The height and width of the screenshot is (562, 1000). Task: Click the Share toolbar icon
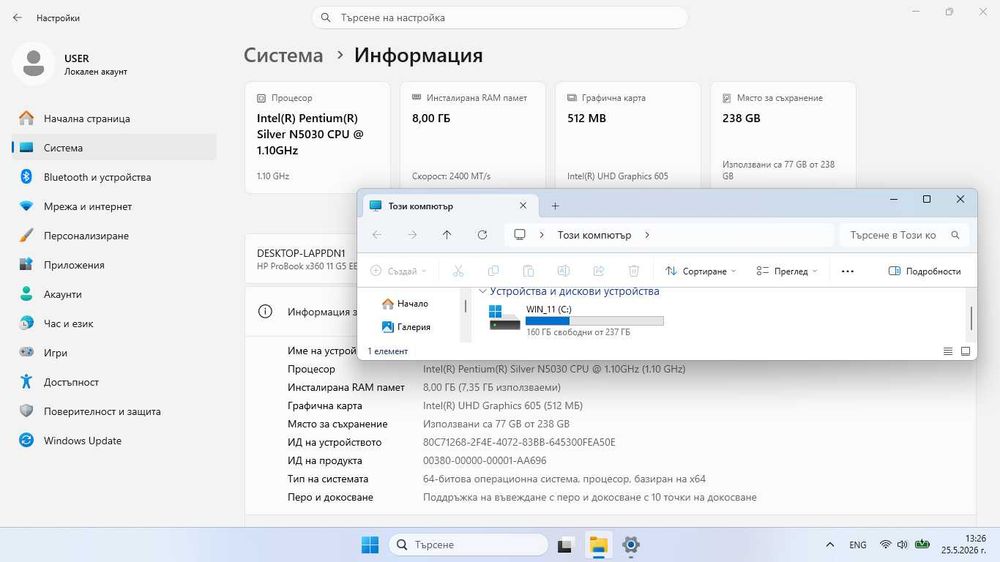(598, 271)
